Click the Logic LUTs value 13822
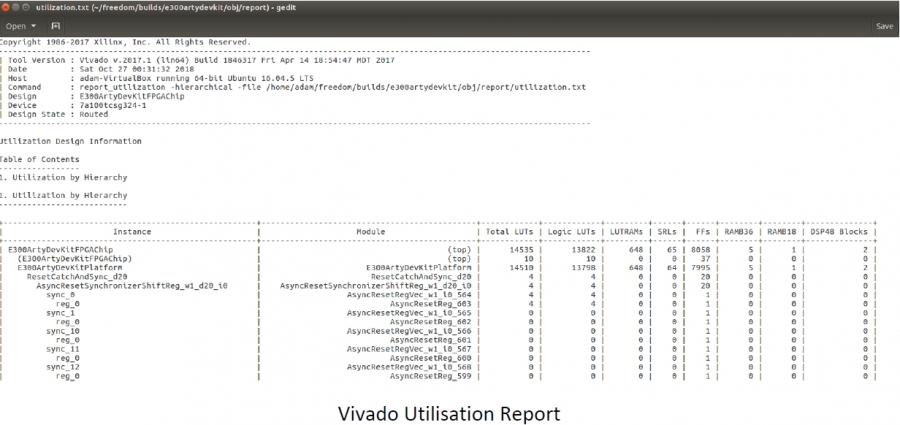The height and width of the screenshot is (425, 900). click(583, 250)
